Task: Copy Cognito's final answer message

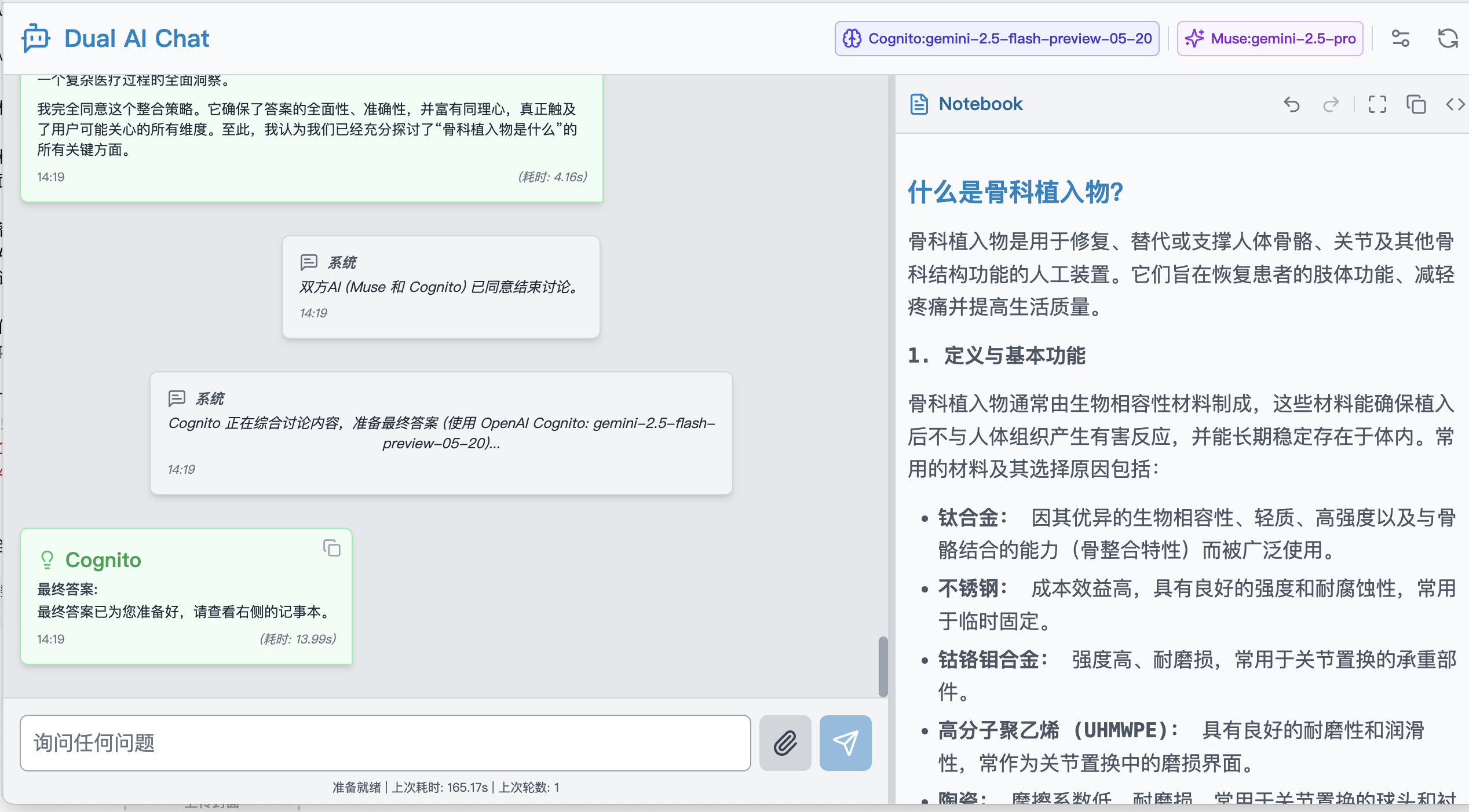Action: point(332,548)
